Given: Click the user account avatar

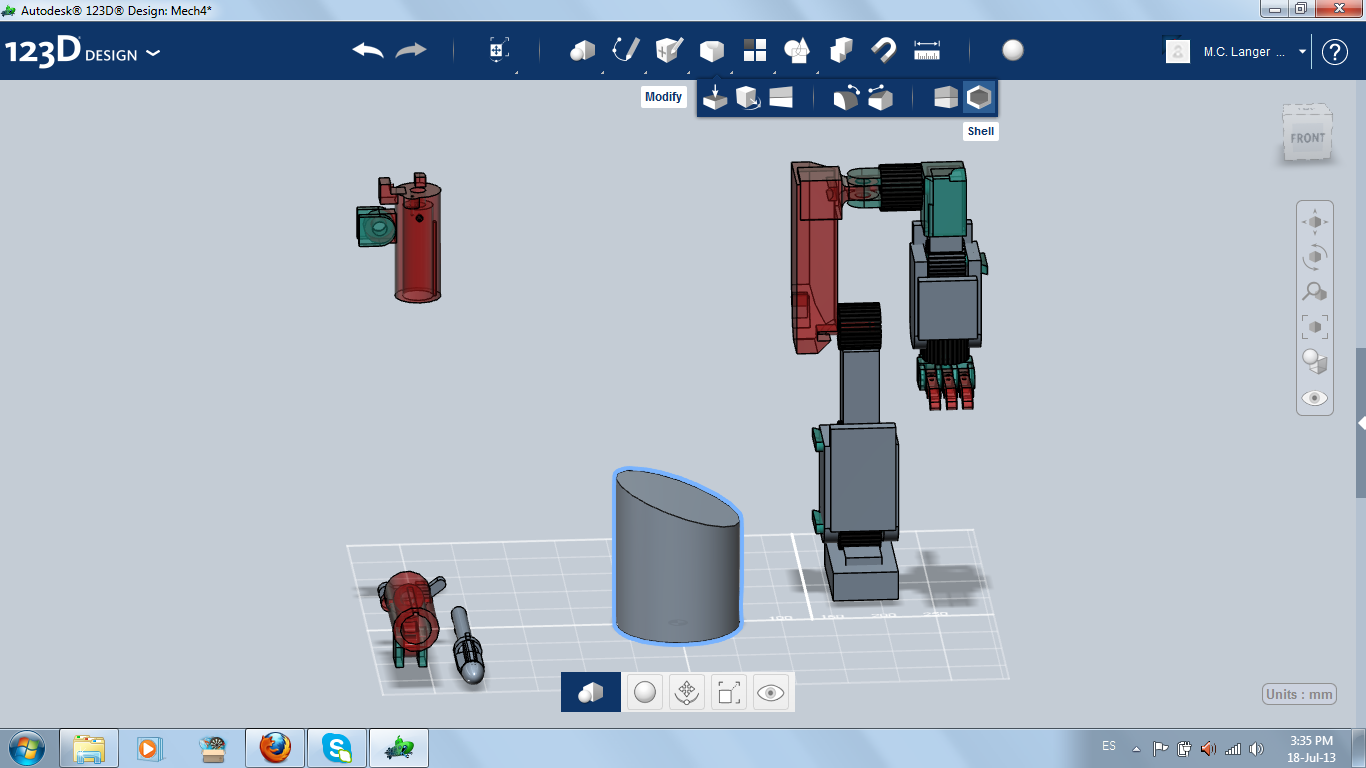Looking at the screenshot, I should click(1178, 51).
